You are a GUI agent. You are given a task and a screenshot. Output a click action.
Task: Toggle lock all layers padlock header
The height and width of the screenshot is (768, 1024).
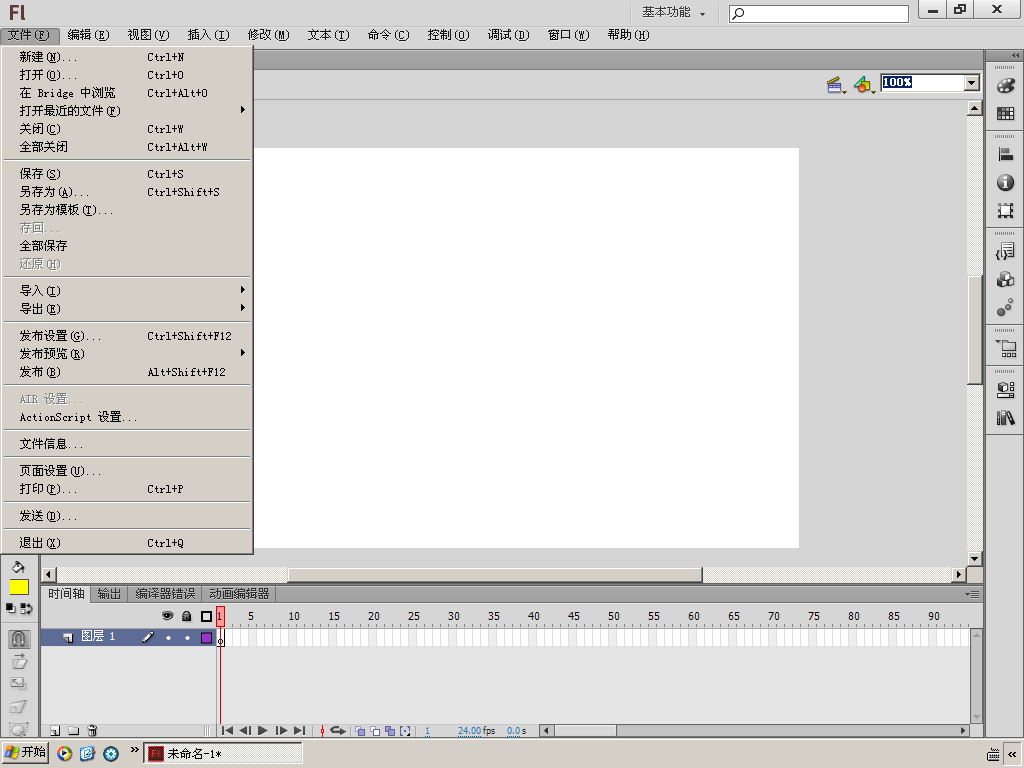(x=187, y=616)
